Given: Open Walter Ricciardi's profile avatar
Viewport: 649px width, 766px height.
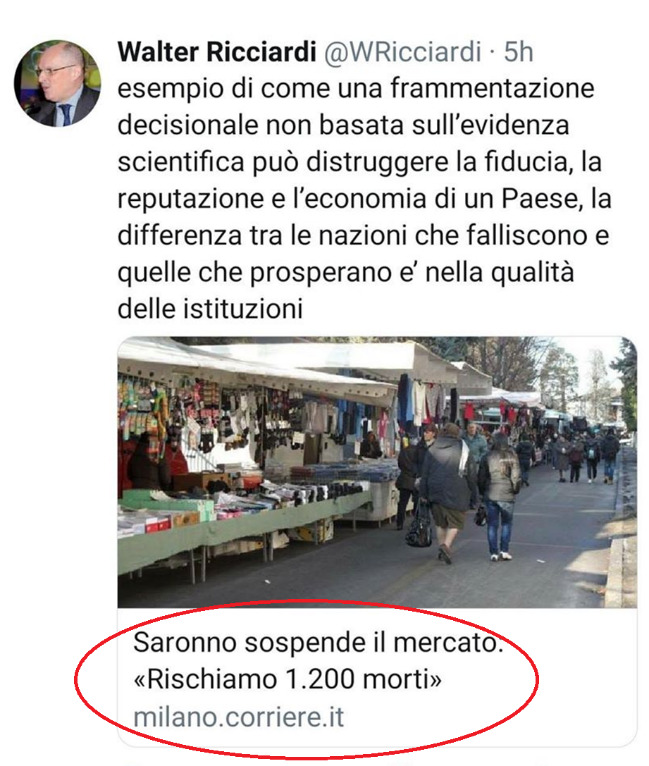Looking at the screenshot, I should pyautogui.click(x=58, y=84).
